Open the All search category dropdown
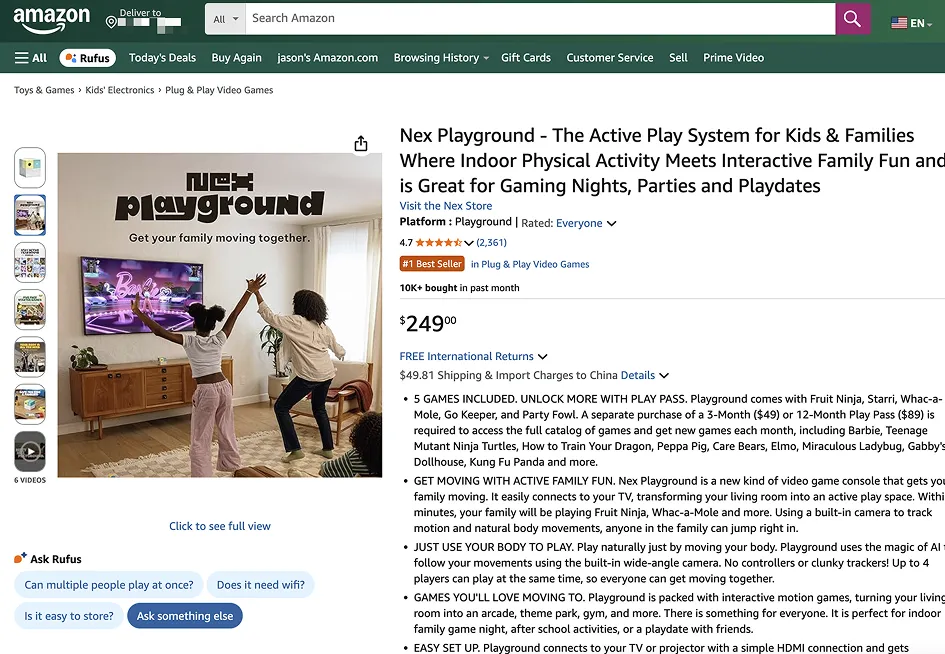 225,19
